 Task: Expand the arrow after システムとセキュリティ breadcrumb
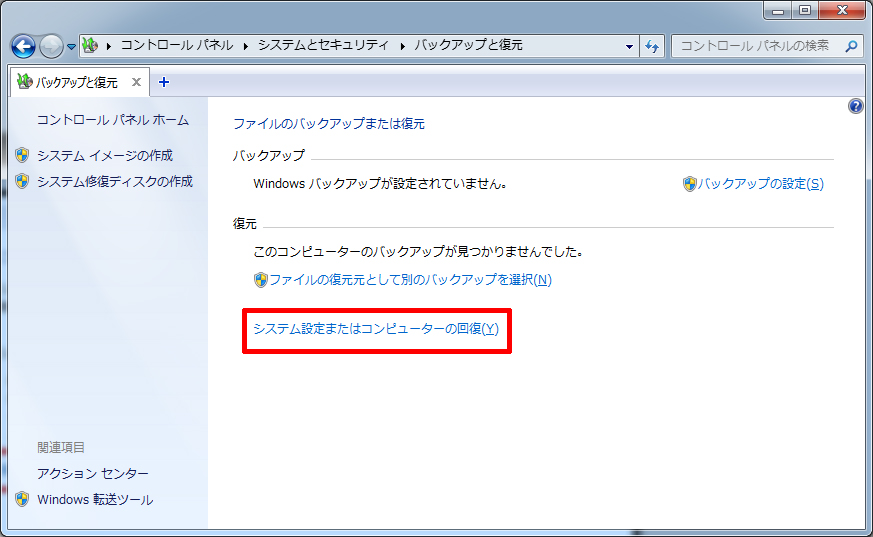(x=403, y=46)
